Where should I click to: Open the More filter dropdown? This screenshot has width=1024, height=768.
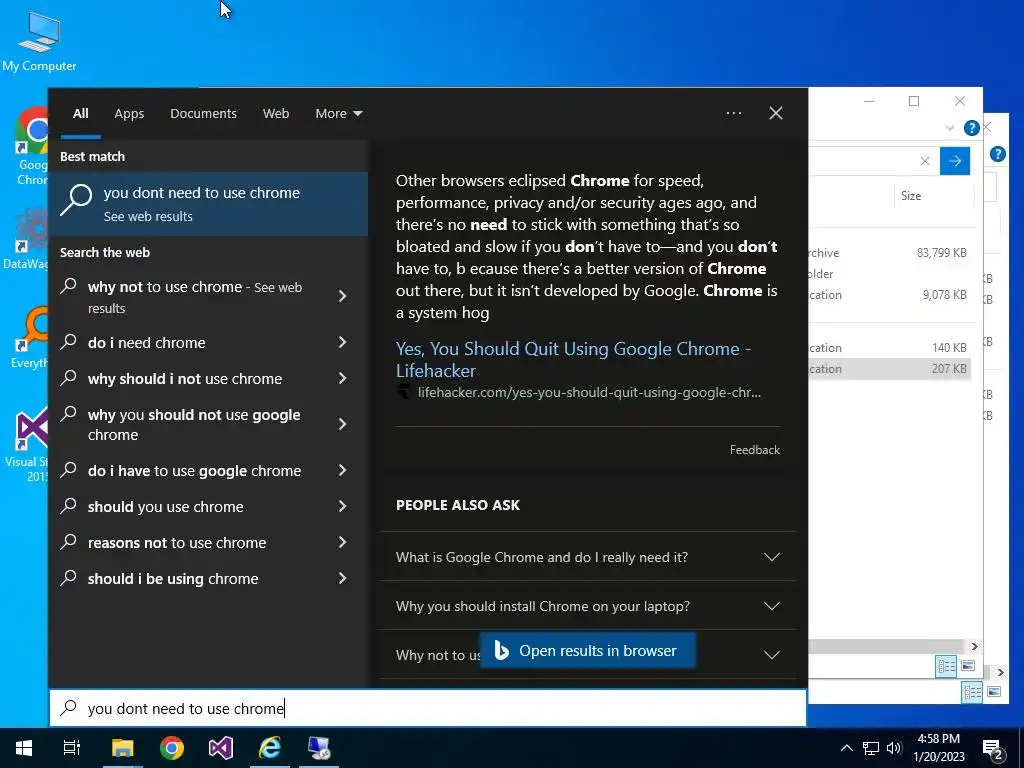coord(338,114)
